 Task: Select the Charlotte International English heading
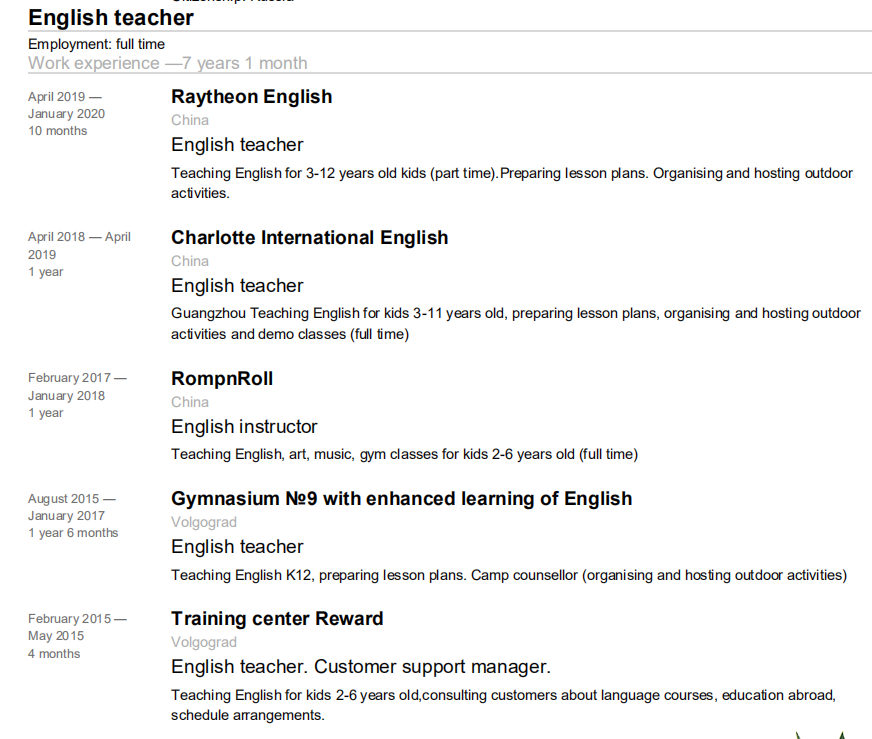[309, 238]
